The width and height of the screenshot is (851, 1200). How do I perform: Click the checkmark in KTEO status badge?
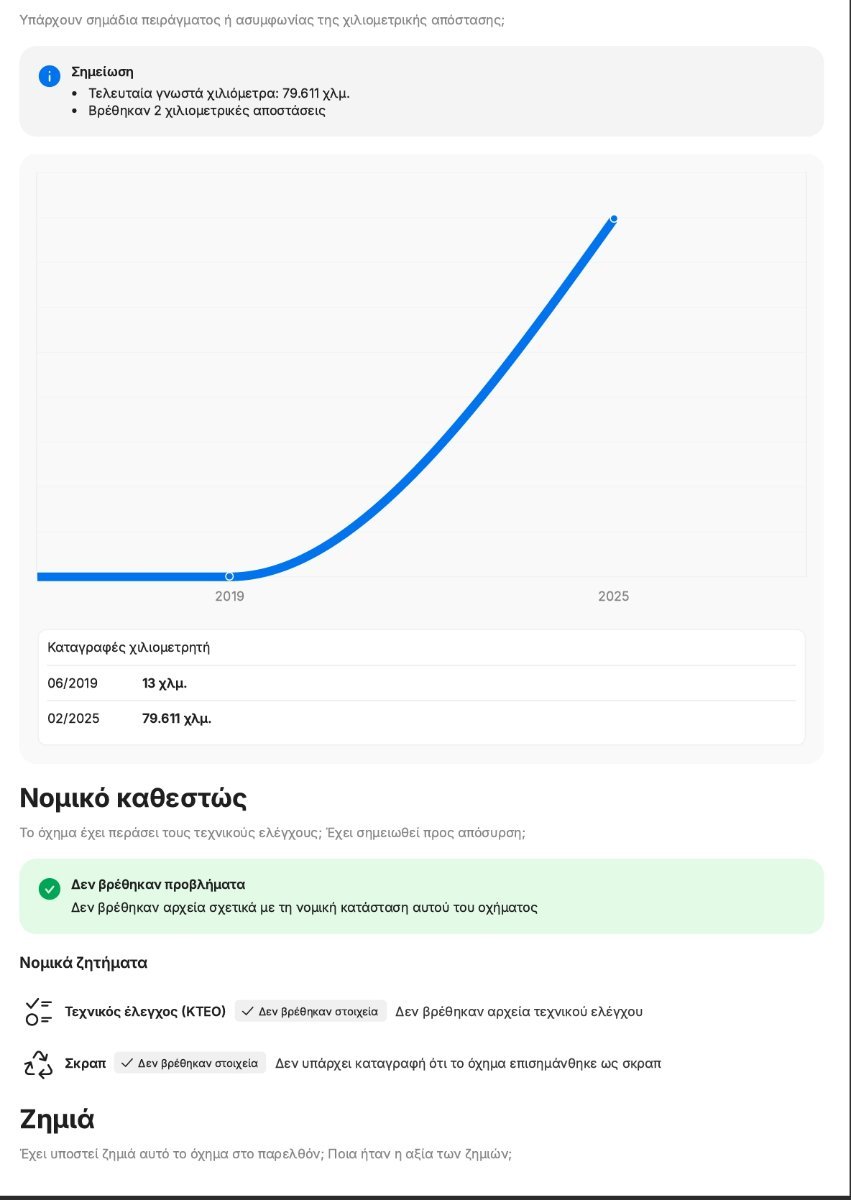(x=248, y=1011)
